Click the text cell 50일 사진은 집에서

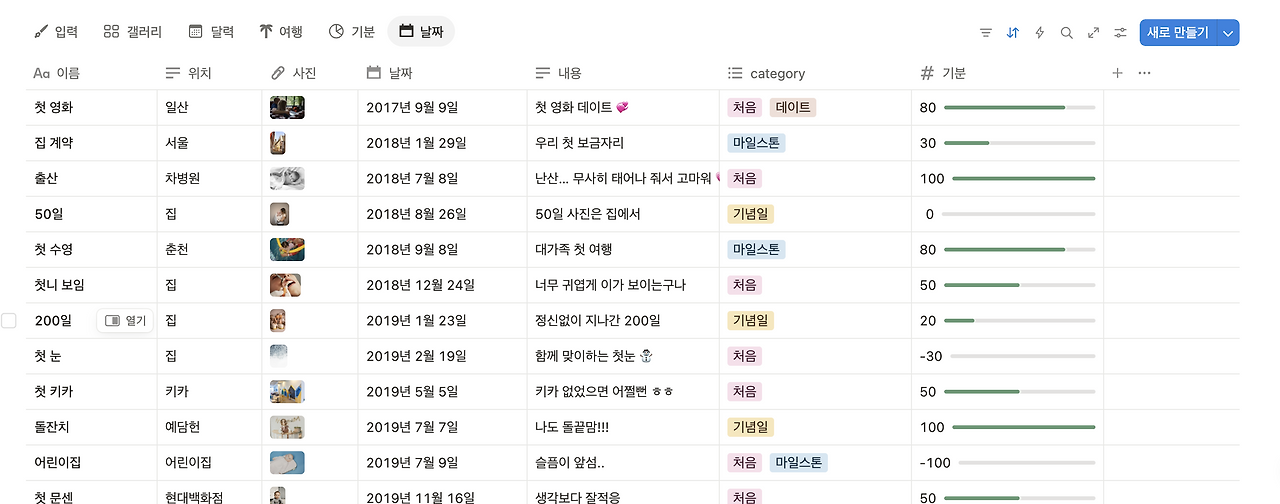pos(623,214)
